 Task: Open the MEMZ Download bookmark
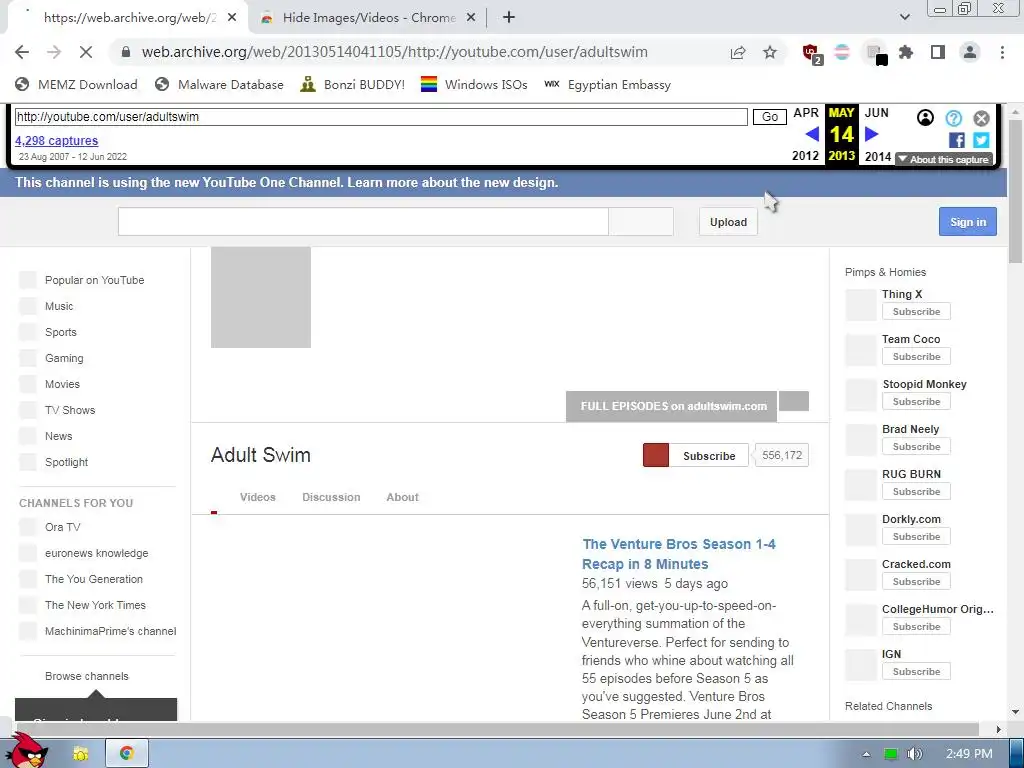click(x=76, y=84)
